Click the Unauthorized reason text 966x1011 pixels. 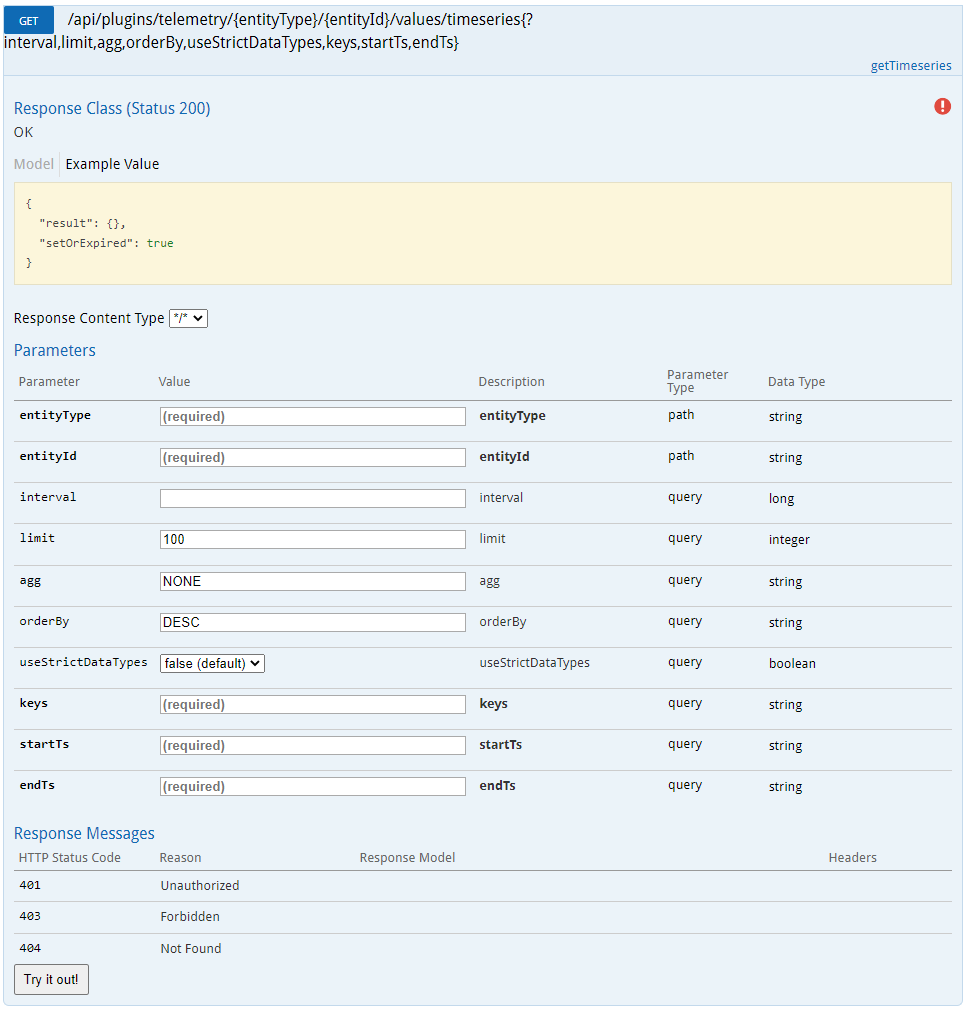click(200, 885)
